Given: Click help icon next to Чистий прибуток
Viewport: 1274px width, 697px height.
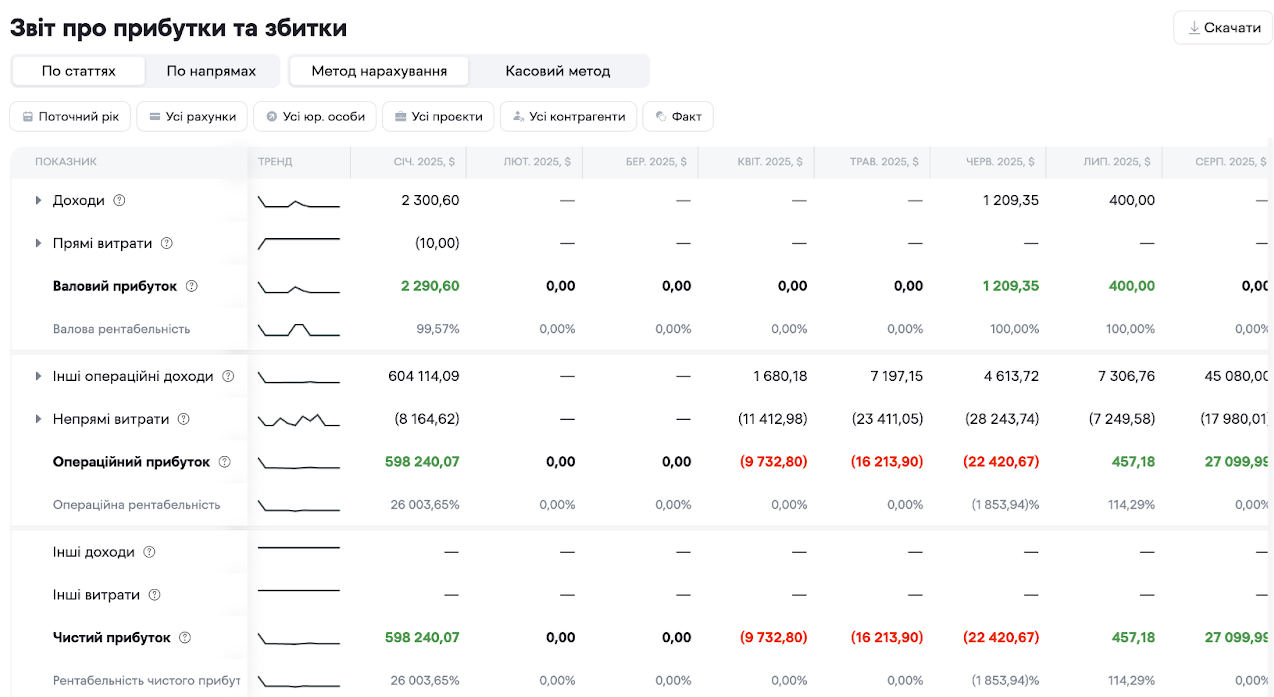Looking at the screenshot, I should 185,637.
